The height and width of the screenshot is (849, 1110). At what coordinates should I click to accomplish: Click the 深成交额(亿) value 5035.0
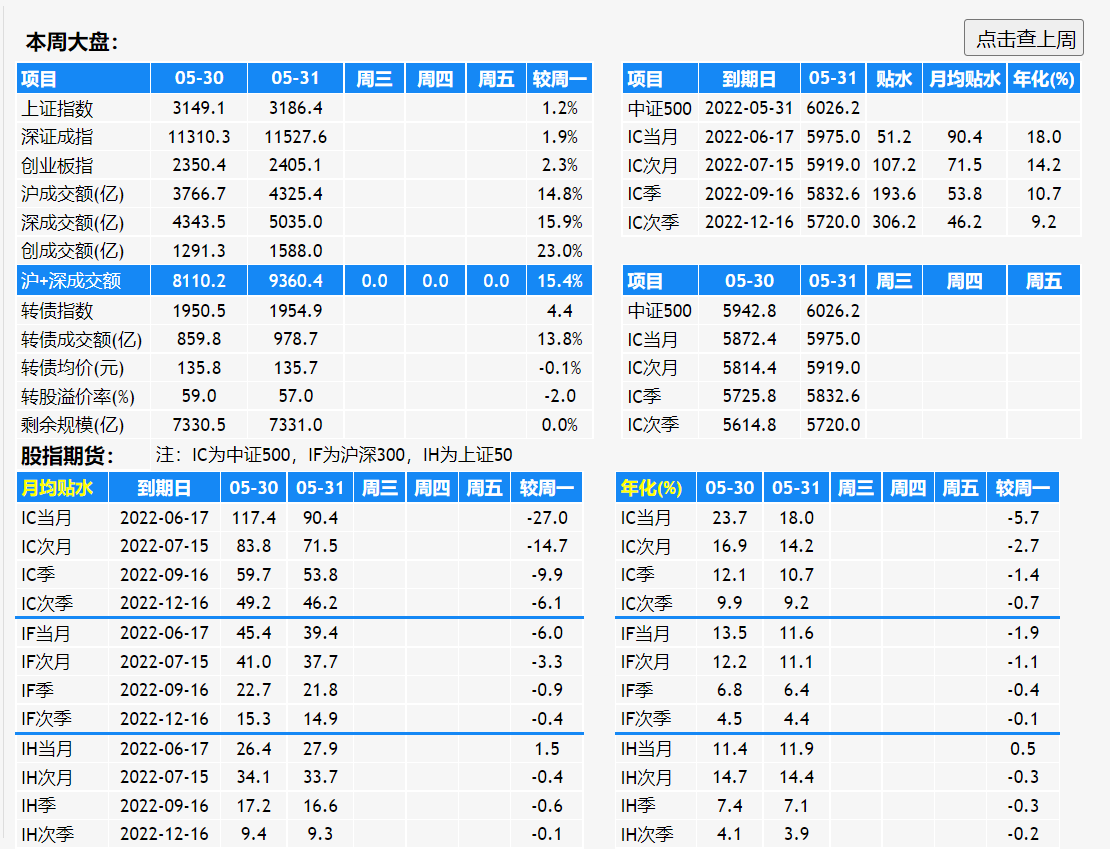[295, 222]
